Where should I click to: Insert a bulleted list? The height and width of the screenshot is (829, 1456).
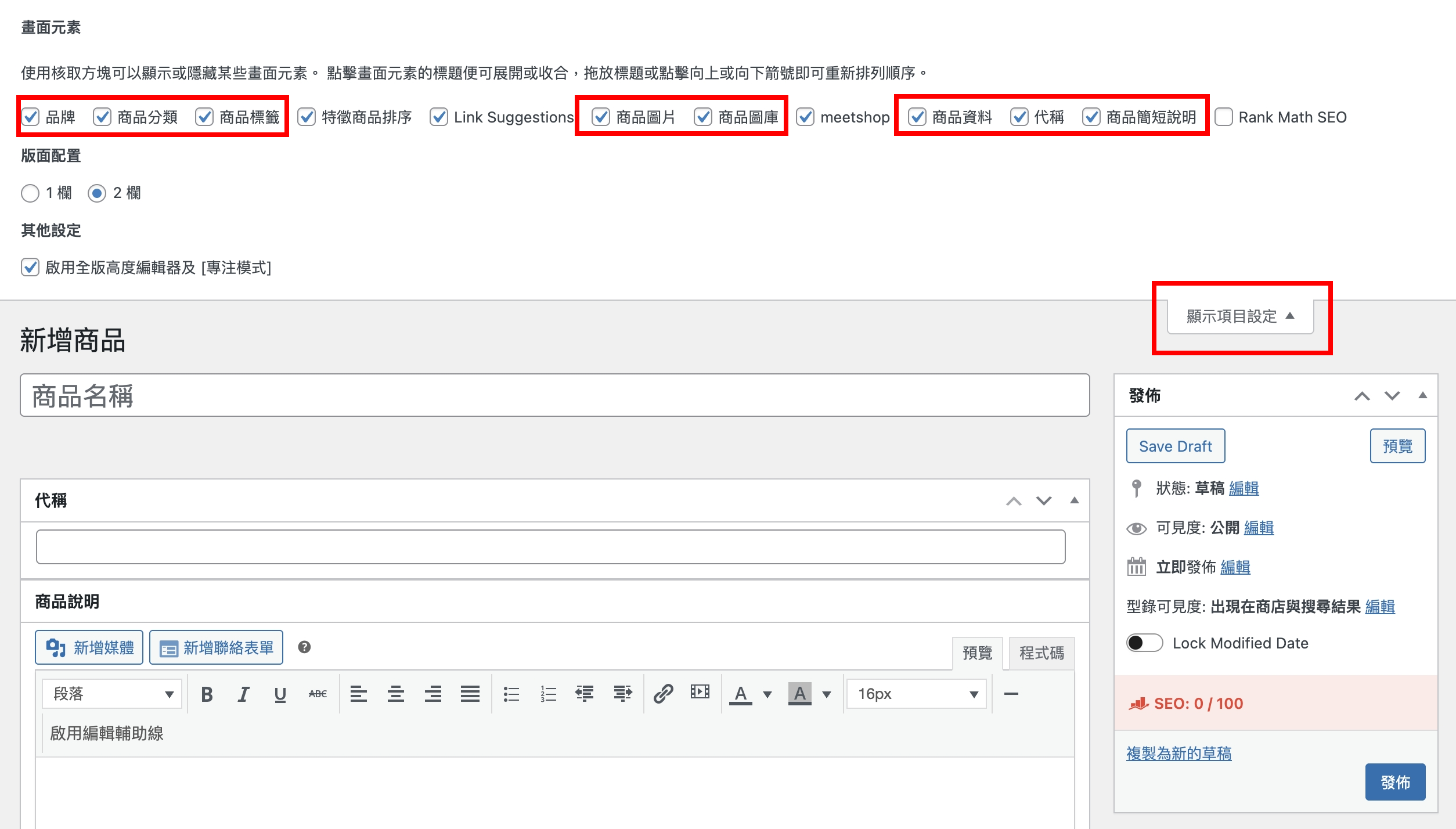tap(511, 694)
